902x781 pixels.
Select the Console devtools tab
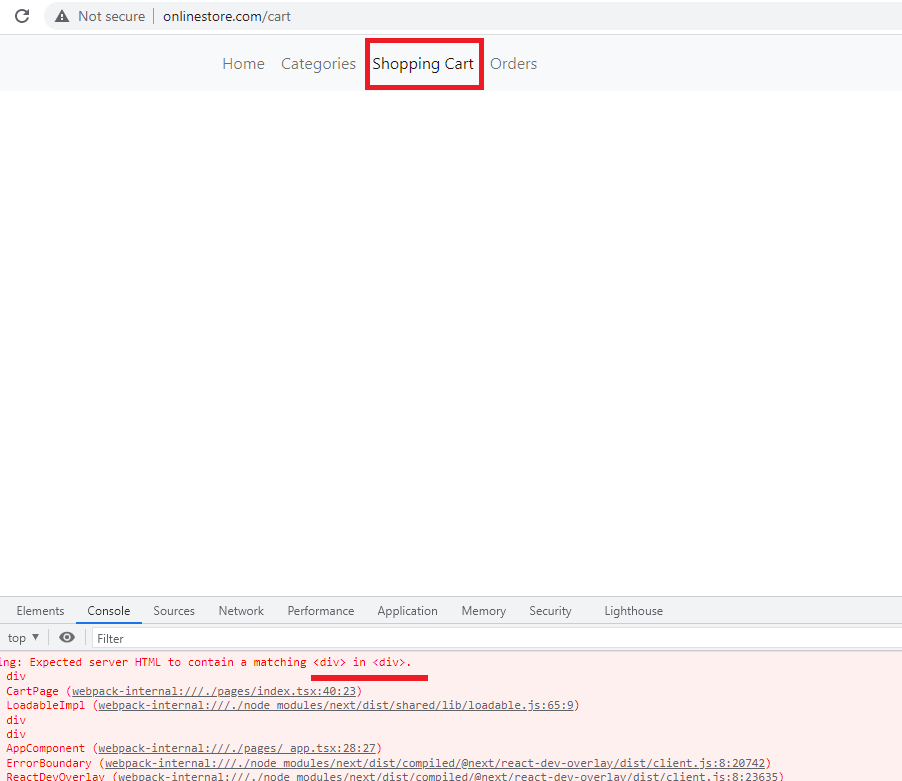(x=108, y=611)
